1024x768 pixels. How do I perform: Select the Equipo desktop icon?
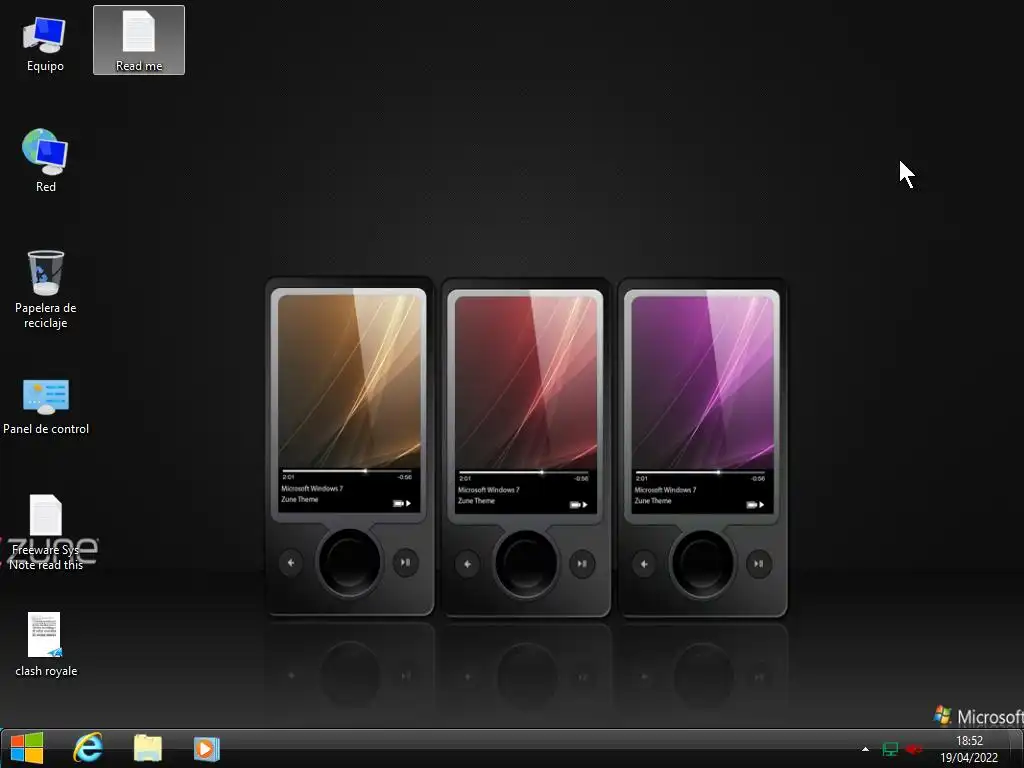[44, 43]
